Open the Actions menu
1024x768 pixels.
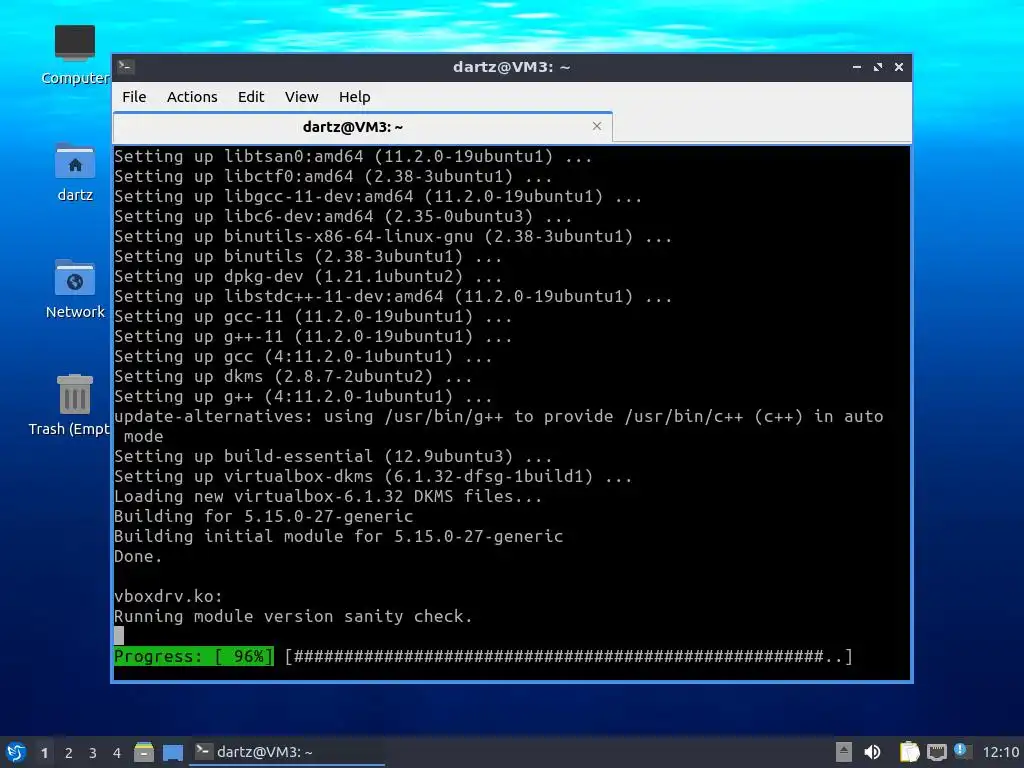tap(192, 97)
